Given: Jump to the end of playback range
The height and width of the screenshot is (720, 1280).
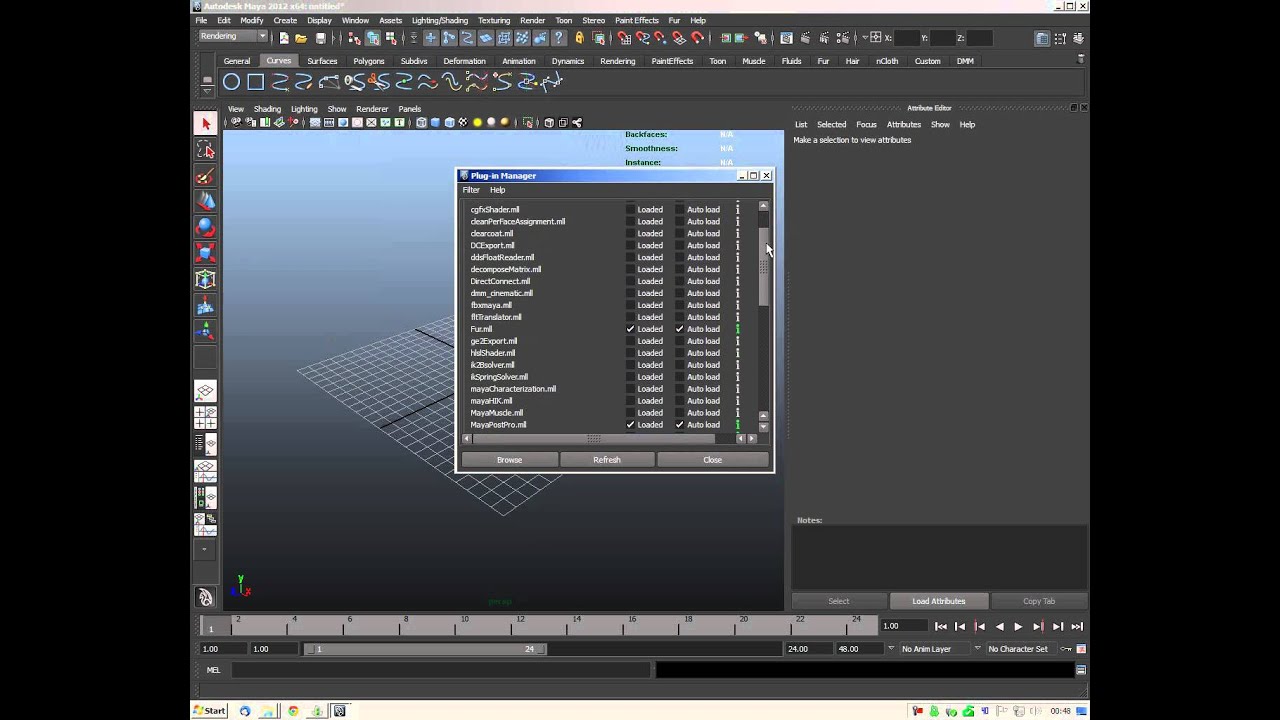Looking at the screenshot, I should [x=1077, y=627].
